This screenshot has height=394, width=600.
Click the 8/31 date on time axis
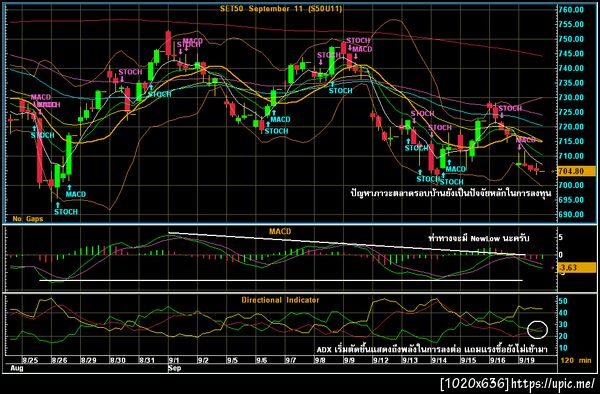(147, 360)
